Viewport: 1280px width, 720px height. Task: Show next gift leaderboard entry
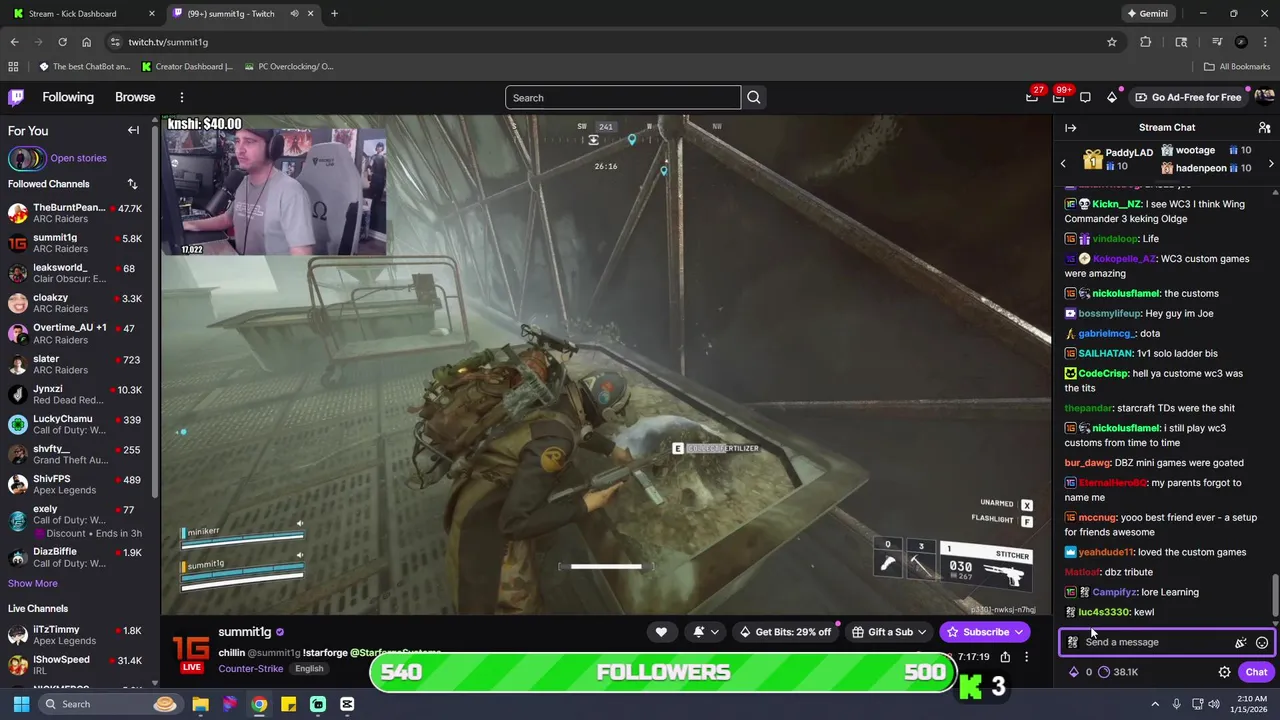(x=1271, y=163)
